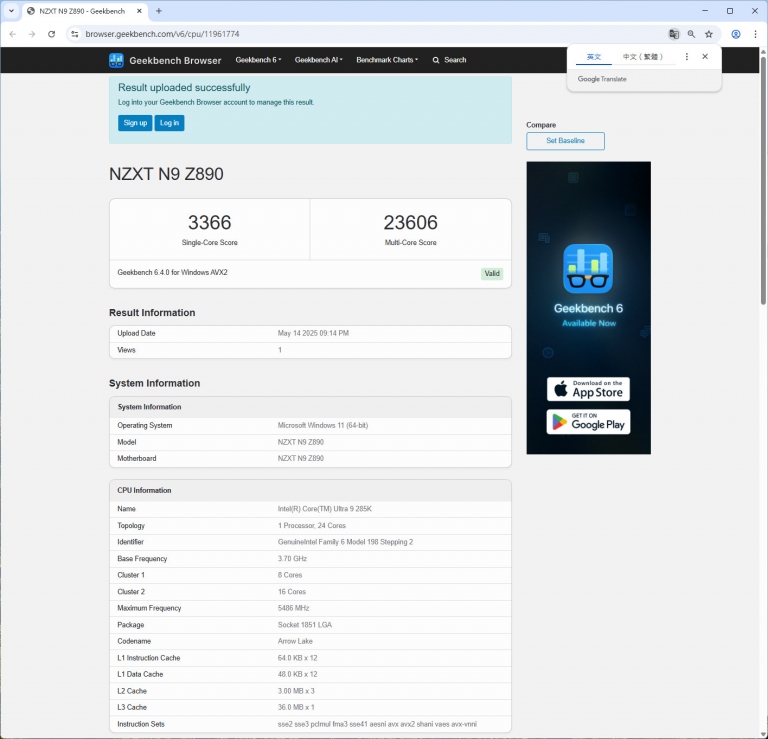Click the Valid badge
Screen dimensions: 768x739
492,274
